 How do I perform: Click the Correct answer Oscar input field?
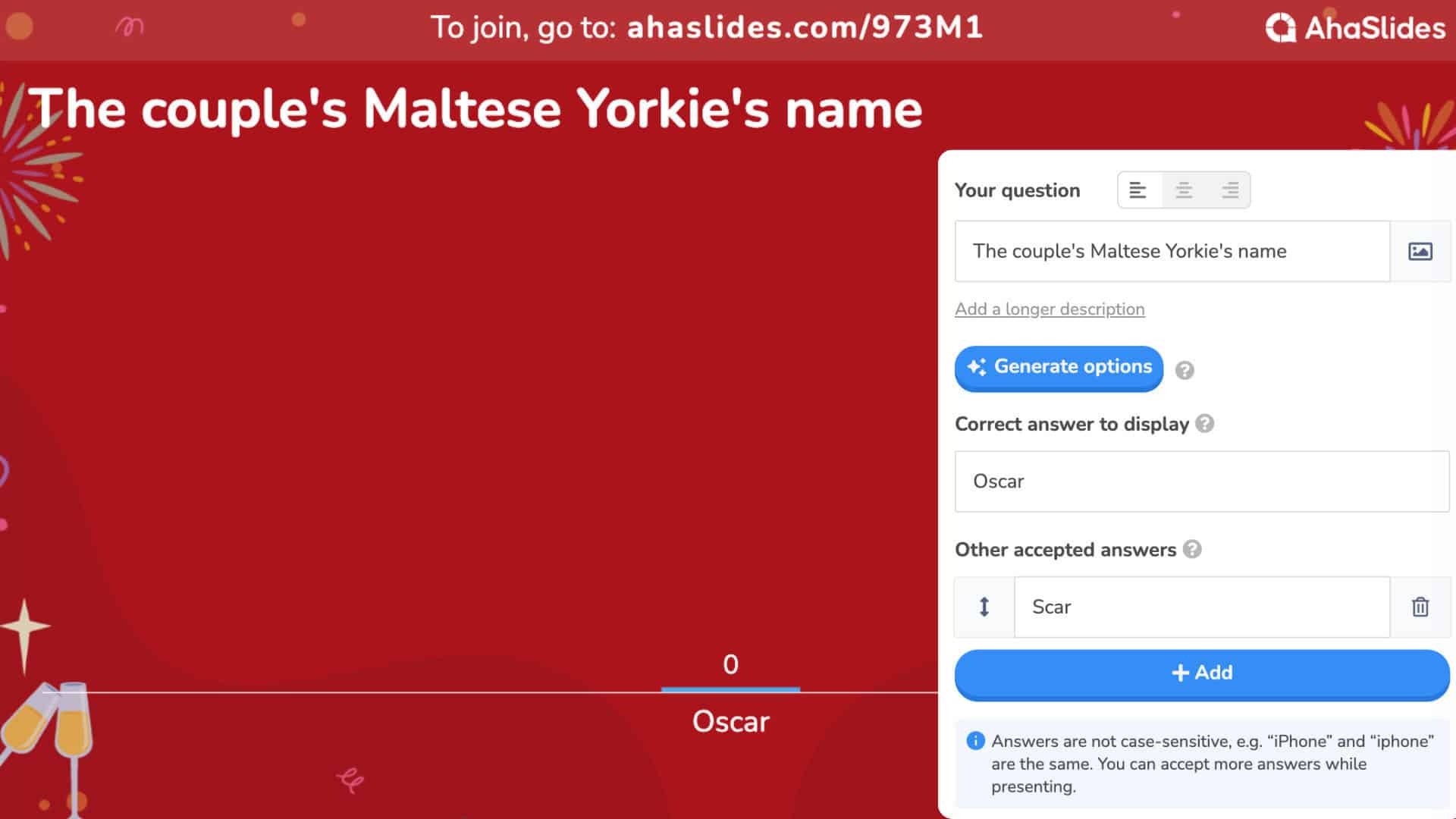click(1201, 481)
